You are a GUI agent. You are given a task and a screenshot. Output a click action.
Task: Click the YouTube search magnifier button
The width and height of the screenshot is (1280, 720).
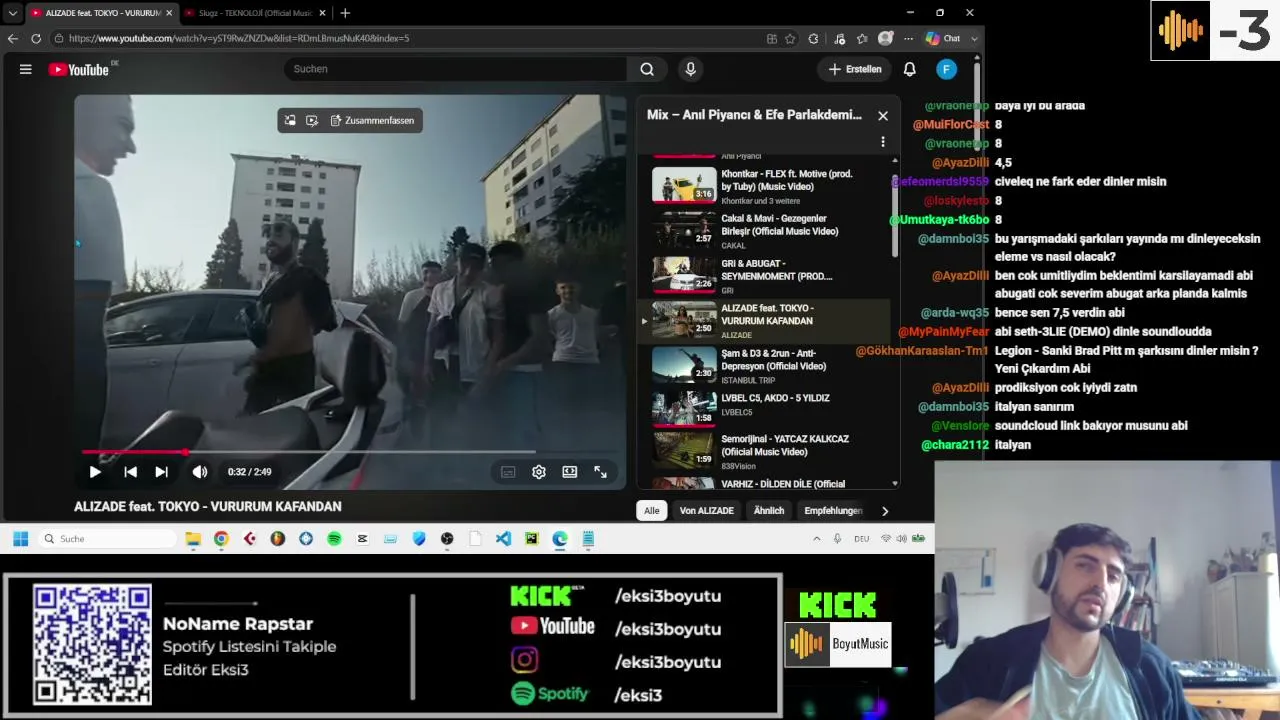pyautogui.click(x=647, y=69)
